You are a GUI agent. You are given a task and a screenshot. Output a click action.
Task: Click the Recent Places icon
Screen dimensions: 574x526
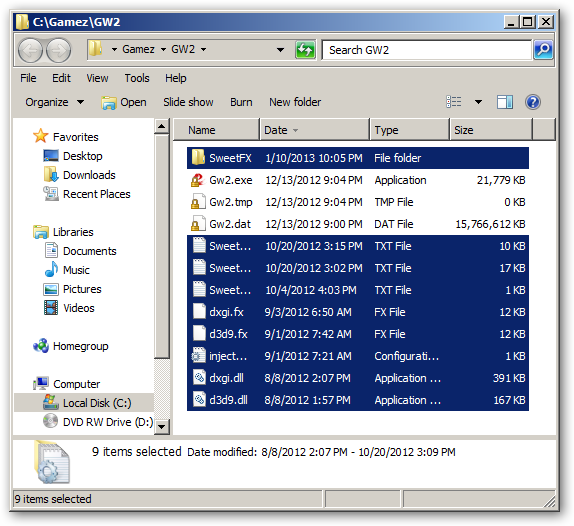click(x=51, y=194)
